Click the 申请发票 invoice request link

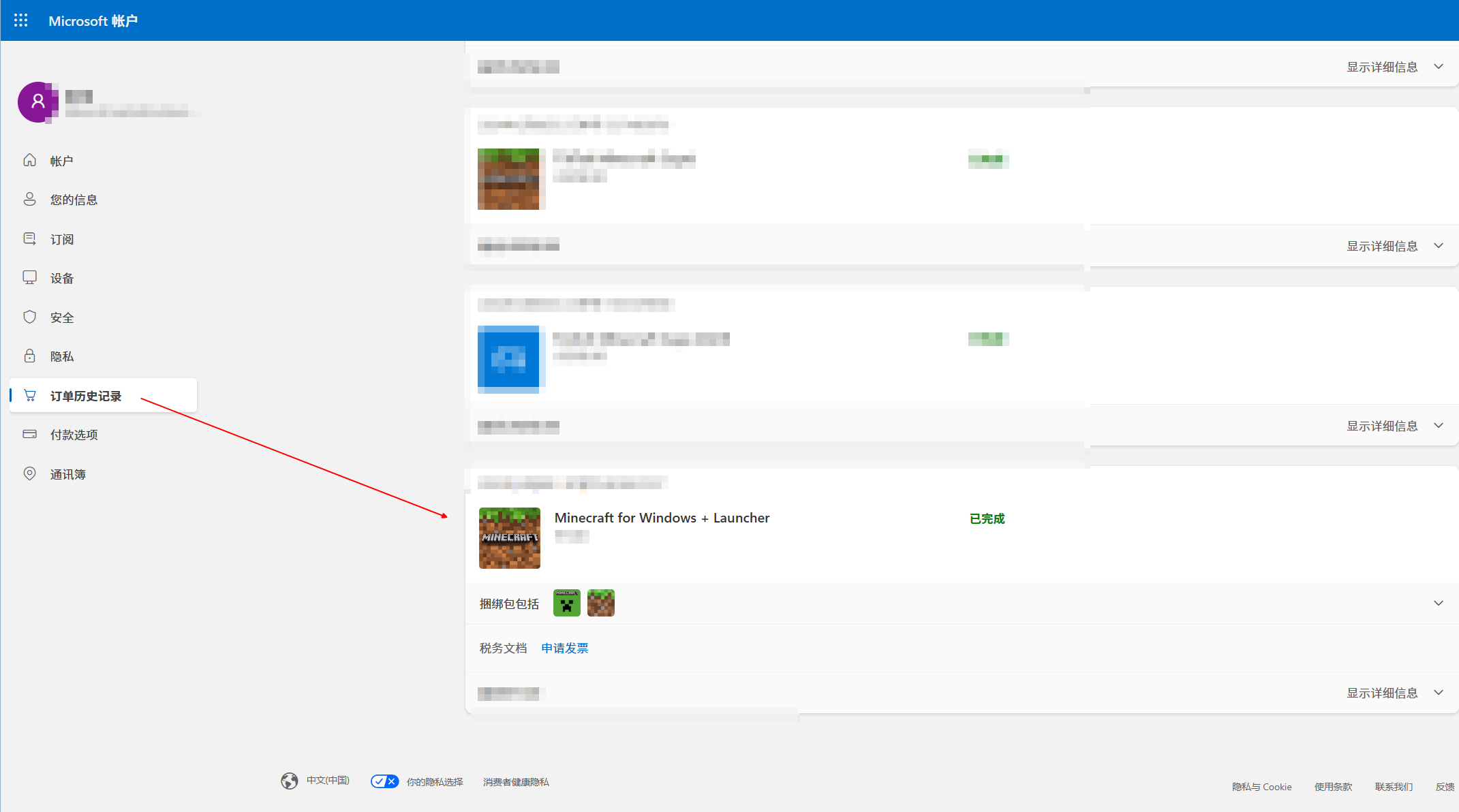click(x=564, y=648)
